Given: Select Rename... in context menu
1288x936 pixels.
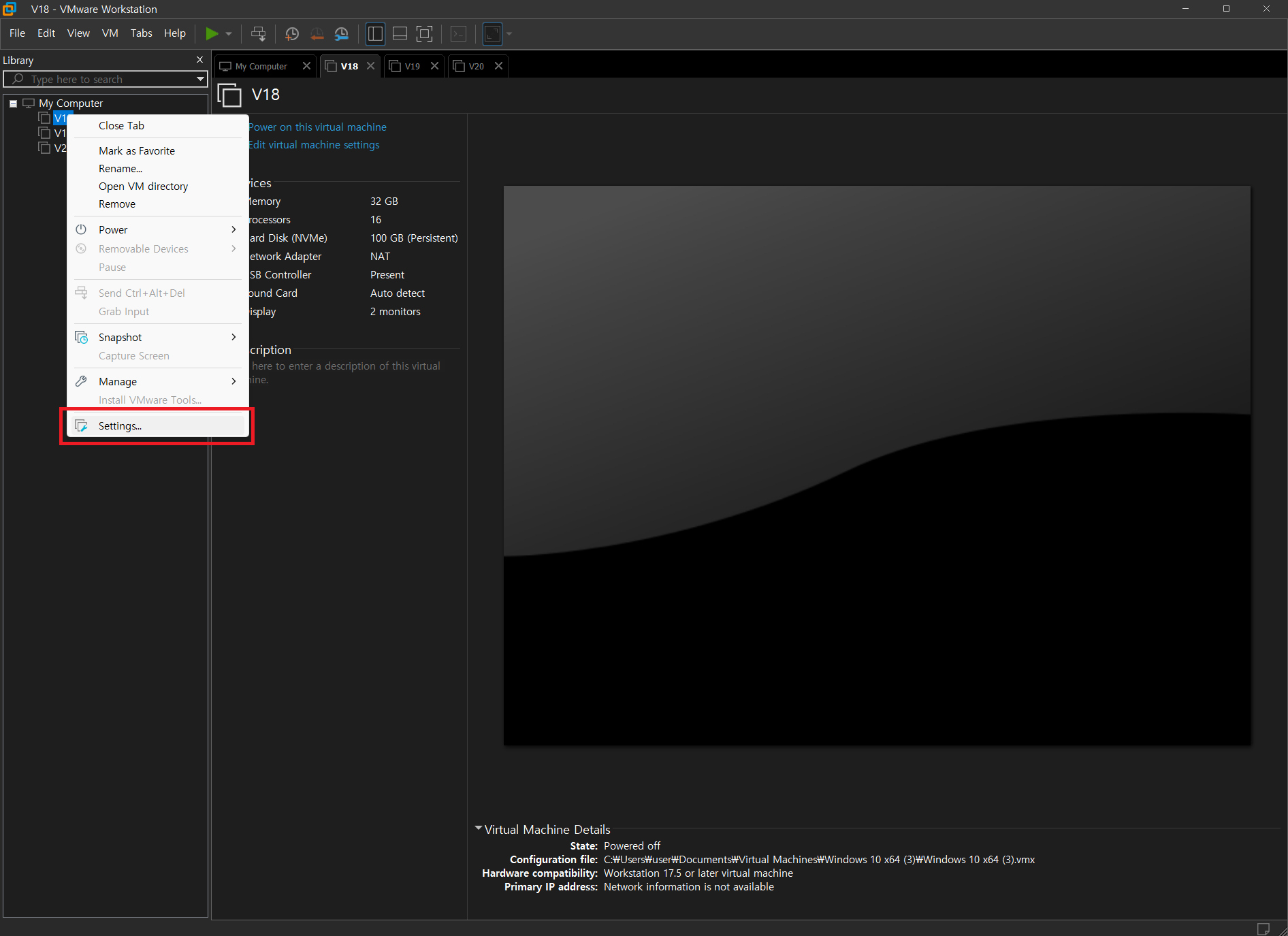Looking at the screenshot, I should [x=157, y=168].
